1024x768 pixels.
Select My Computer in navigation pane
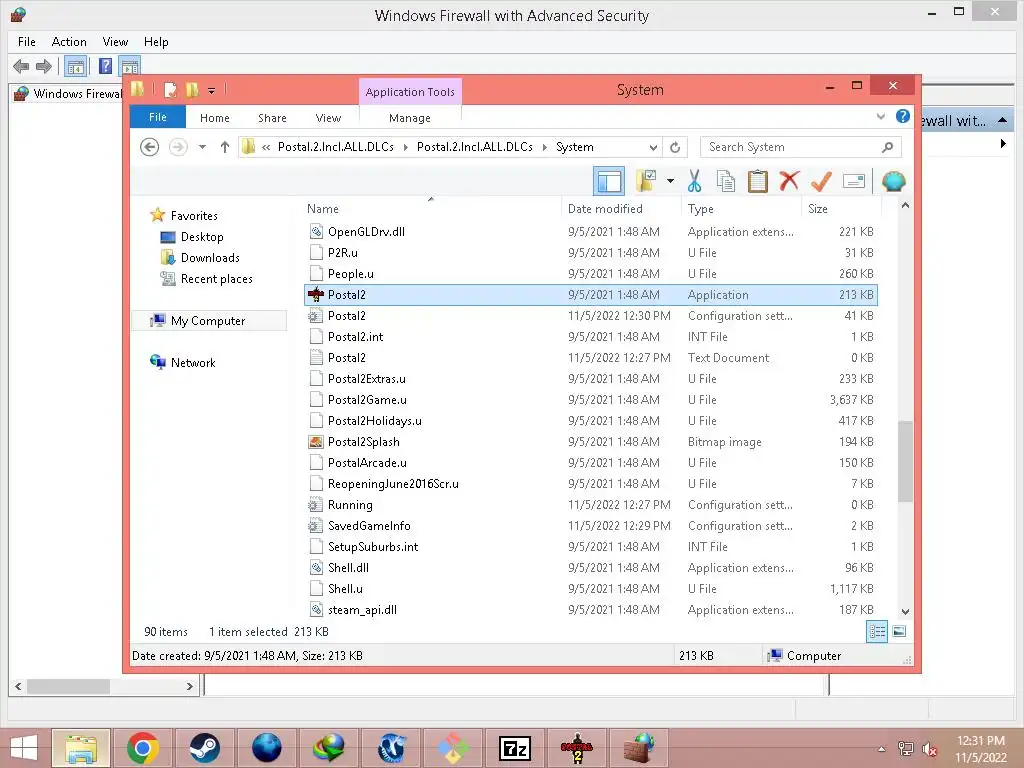click(x=209, y=321)
